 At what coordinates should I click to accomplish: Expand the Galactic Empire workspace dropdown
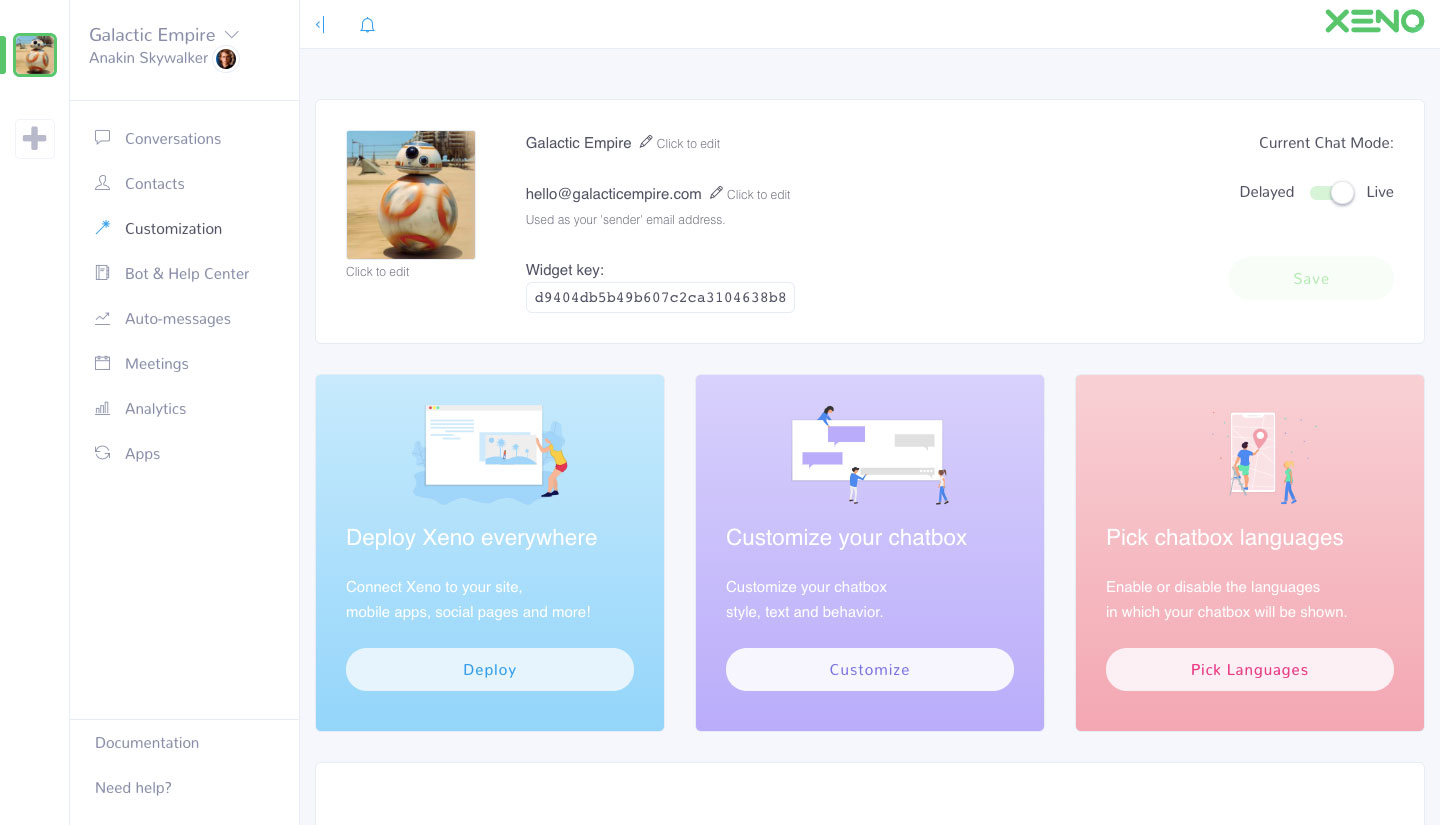(232, 35)
